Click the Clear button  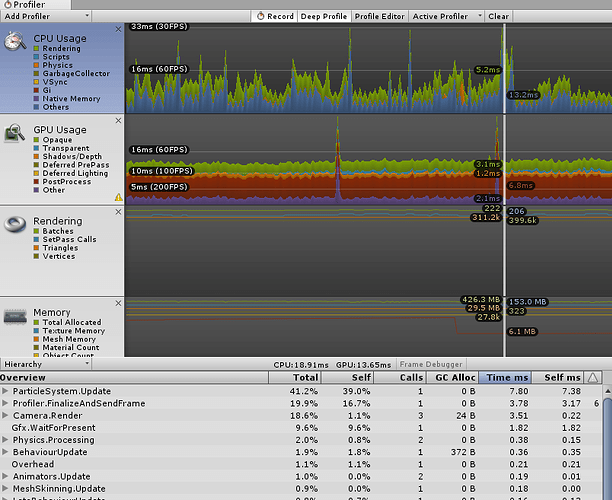click(498, 16)
